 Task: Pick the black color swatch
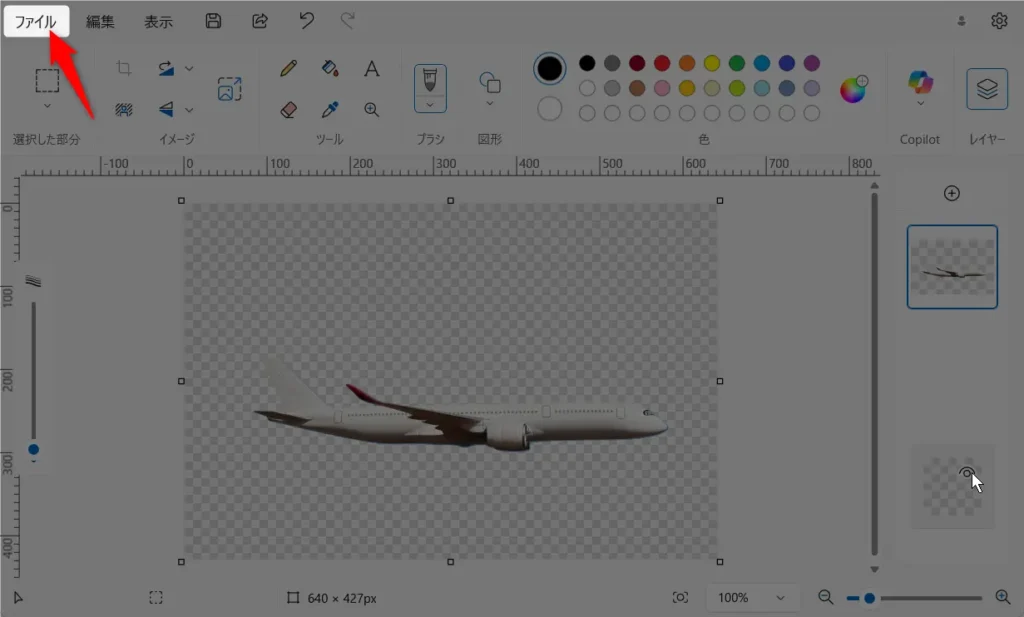(587, 63)
